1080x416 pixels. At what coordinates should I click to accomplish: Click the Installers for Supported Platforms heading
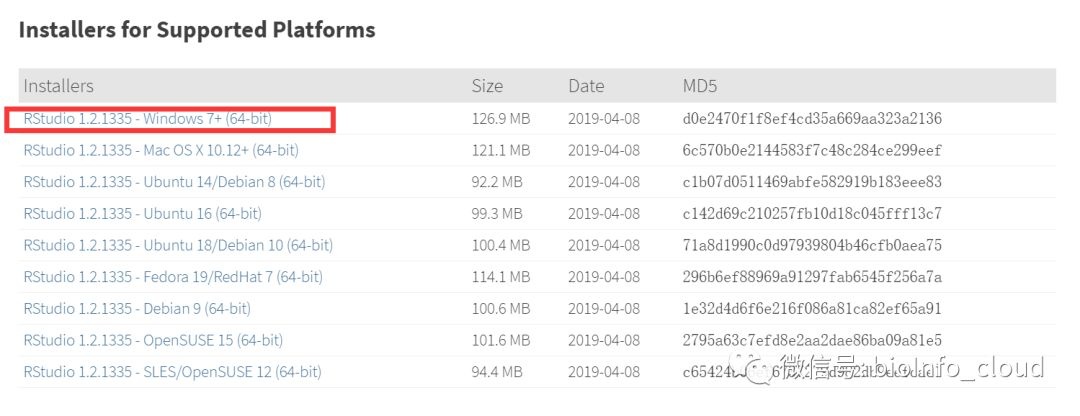pos(197,30)
